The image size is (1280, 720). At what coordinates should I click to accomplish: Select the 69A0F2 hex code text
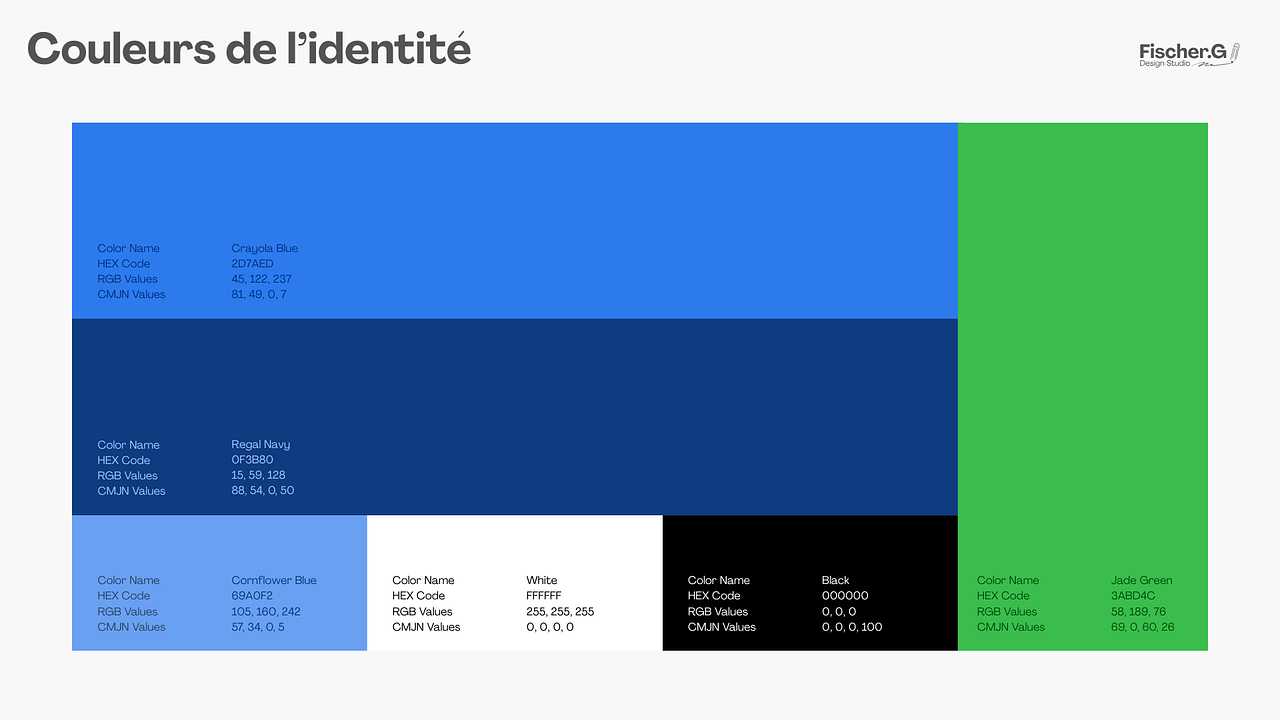(x=251, y=596)
